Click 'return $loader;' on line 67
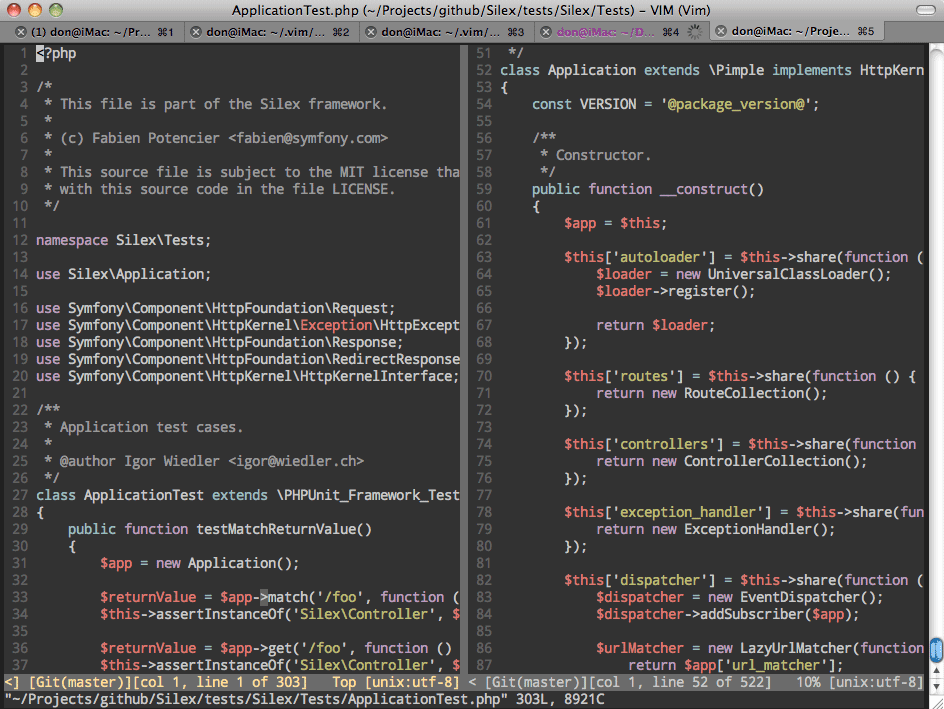944x709 pixels. tap(656, 326)
